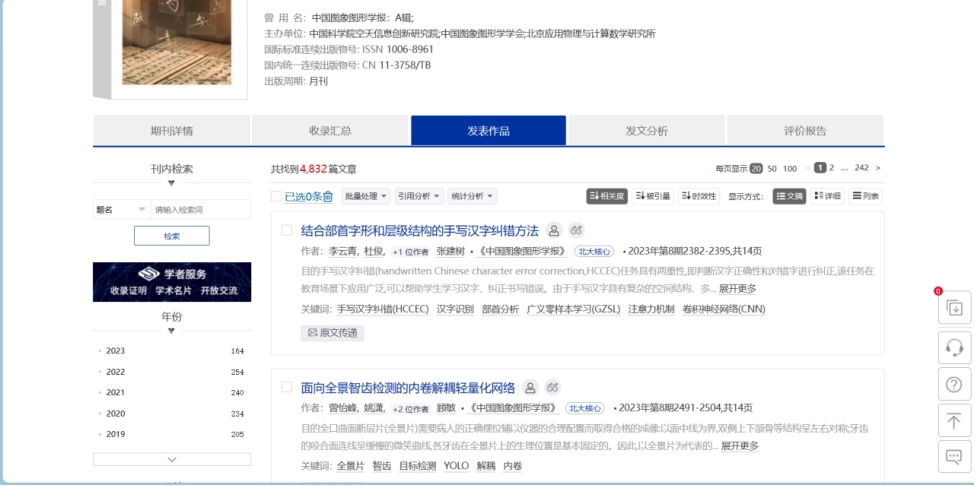Go to previous page arrow in pagination
Viewport: 975px width, 486px height.
tap(808, 168)
